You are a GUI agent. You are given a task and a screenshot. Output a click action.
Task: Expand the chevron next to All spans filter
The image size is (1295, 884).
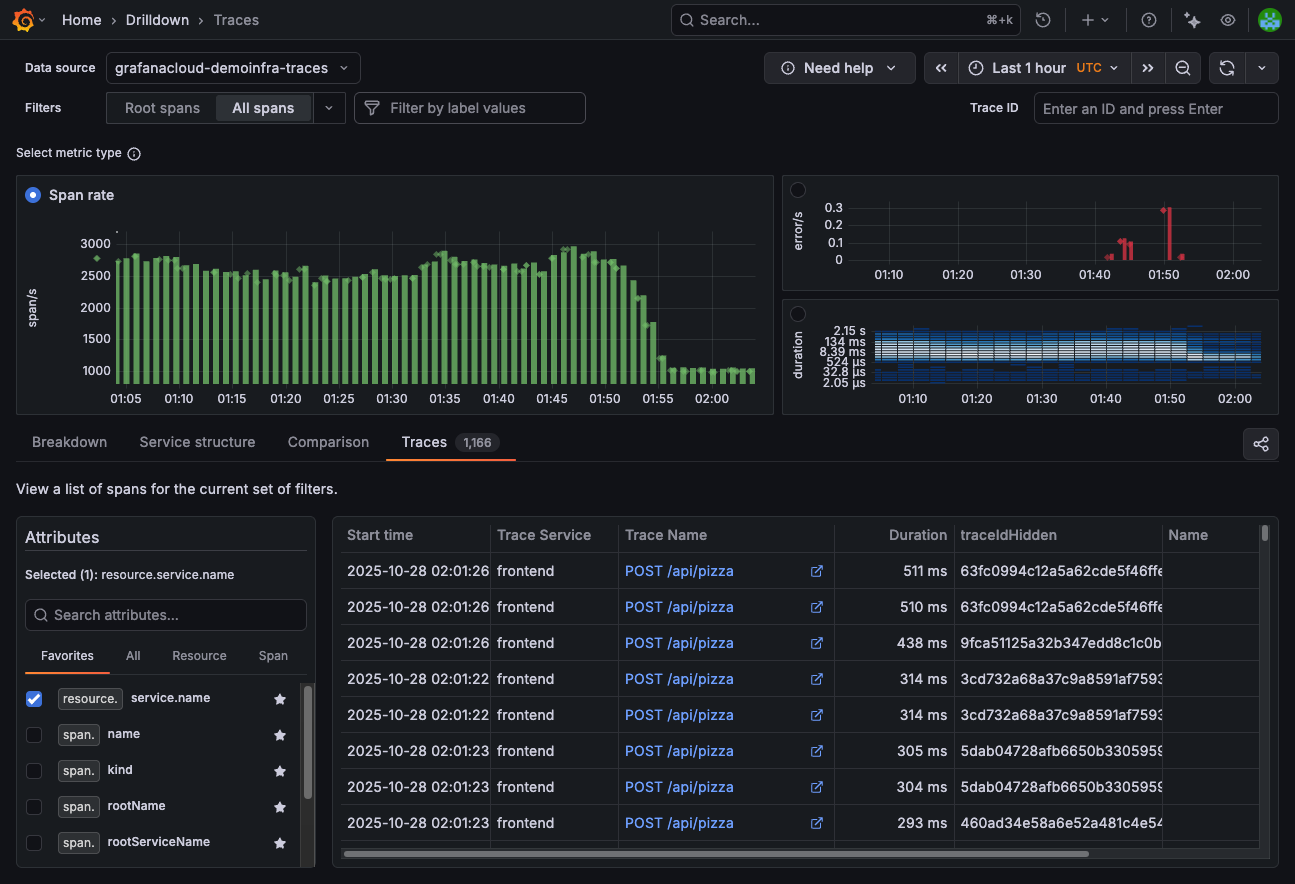pyautogui.click(x=329, y=108)
